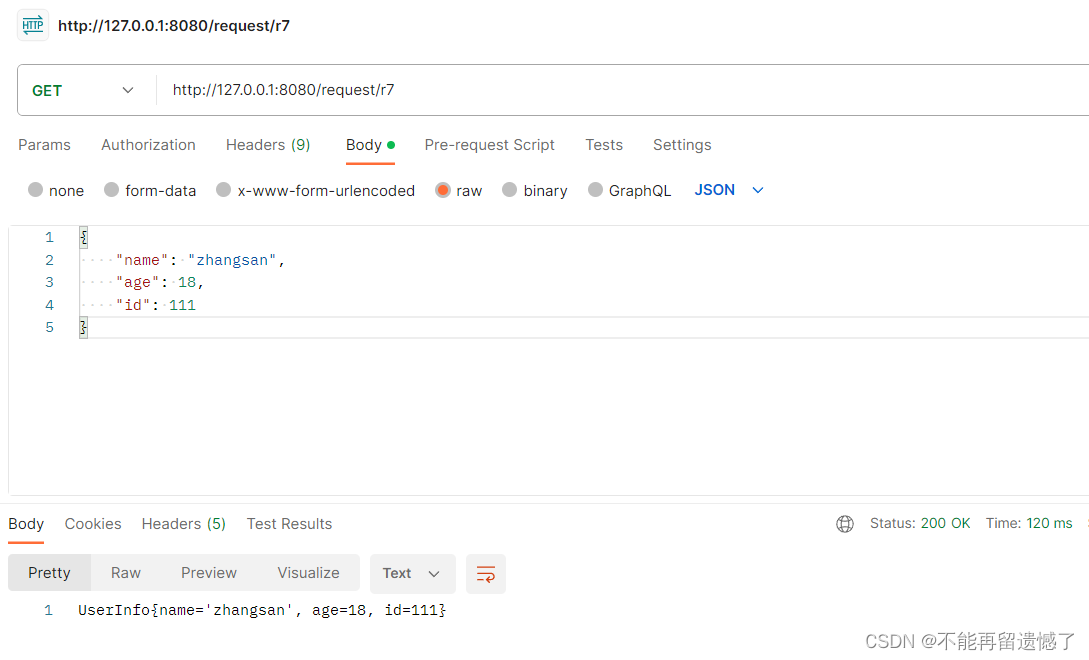Toggle word wrap in response
Viewport: 1089px width, 660px height.
pos(485,574)
